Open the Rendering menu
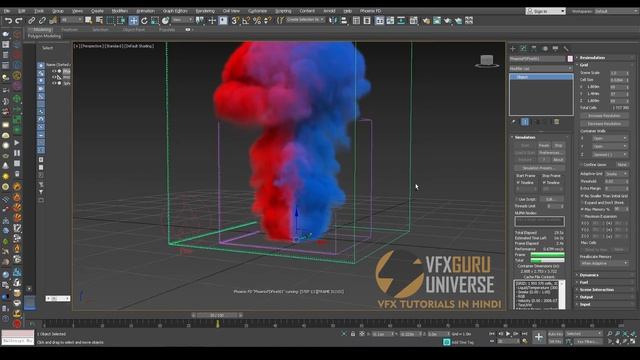This screenshot has width=640, height=360. (x=205, y=11)
